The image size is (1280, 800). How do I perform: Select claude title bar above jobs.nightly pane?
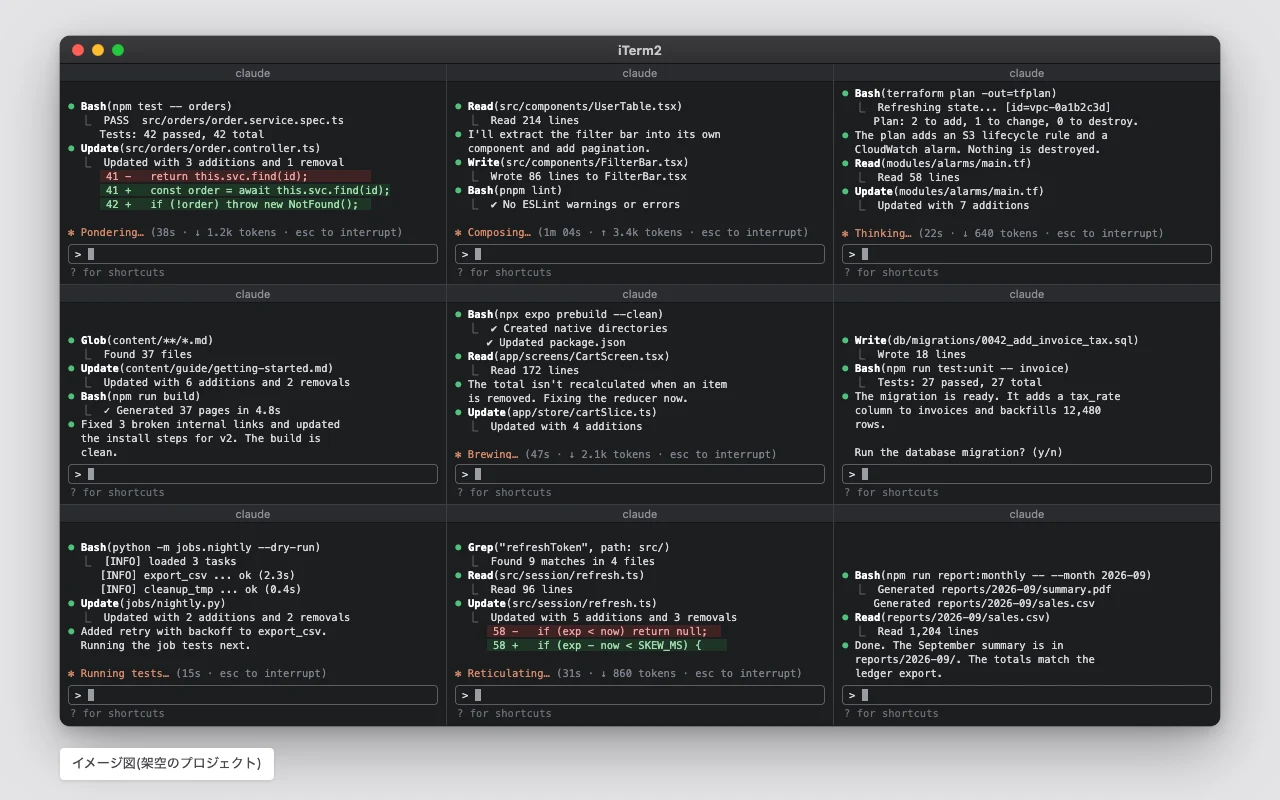[x=253, y=514]
